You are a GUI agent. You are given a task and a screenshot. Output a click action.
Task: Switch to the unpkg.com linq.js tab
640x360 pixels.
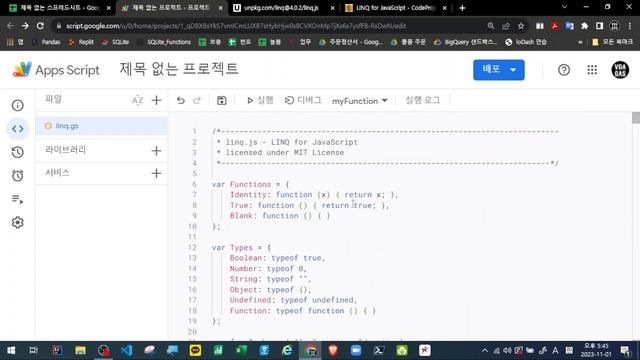point(281,8)
